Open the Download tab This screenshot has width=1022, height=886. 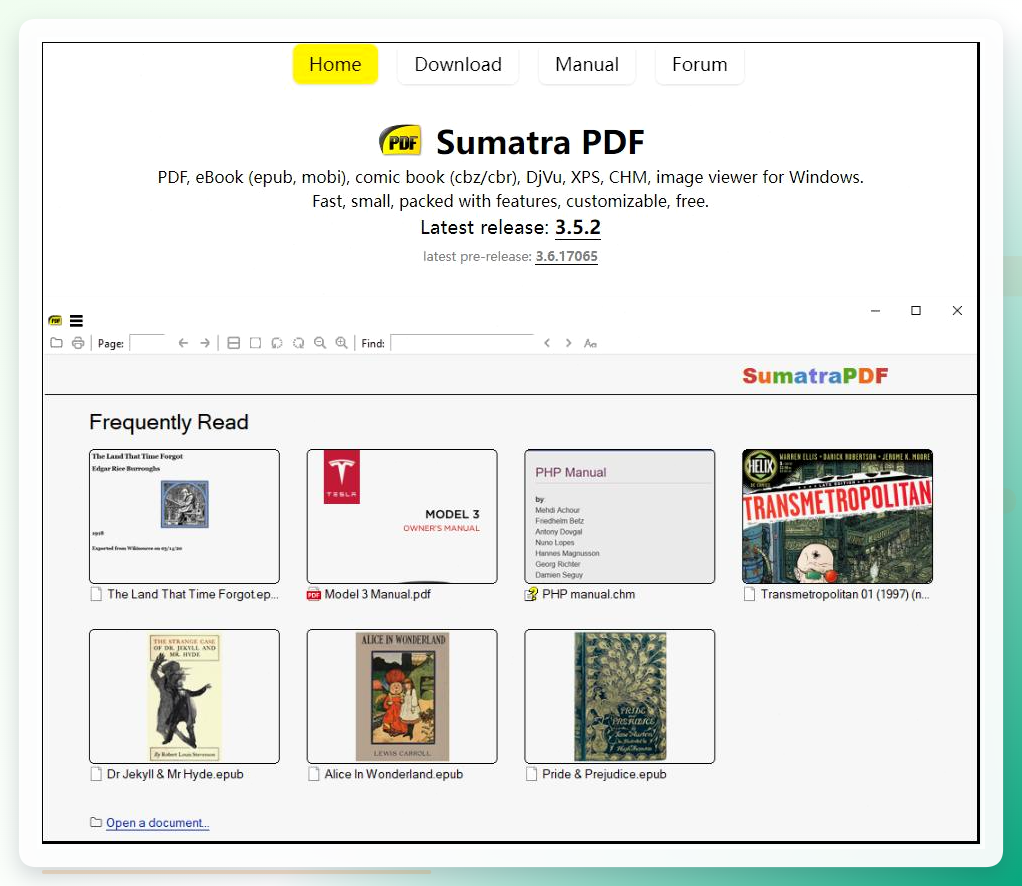coord(458,65)
